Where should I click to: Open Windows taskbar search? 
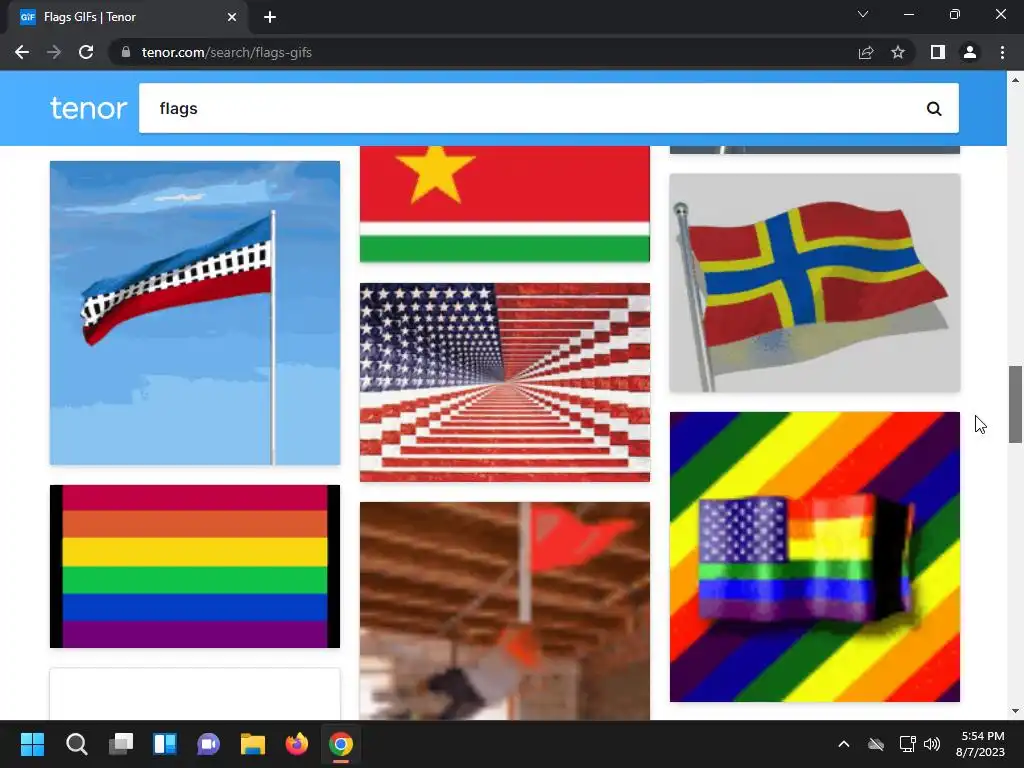76,744
